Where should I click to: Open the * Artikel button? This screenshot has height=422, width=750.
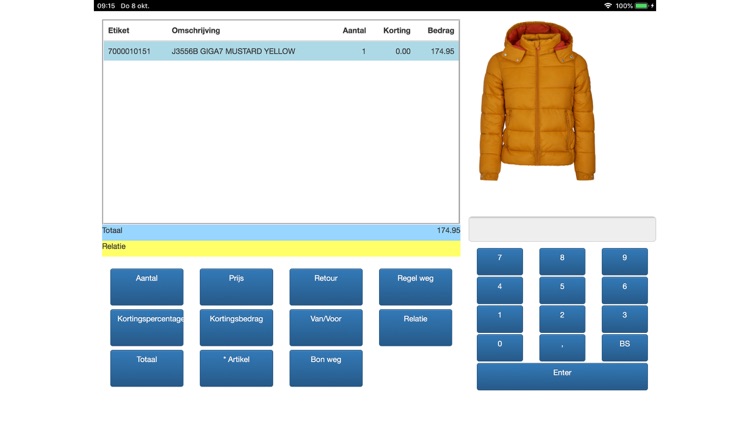point(236,368)
